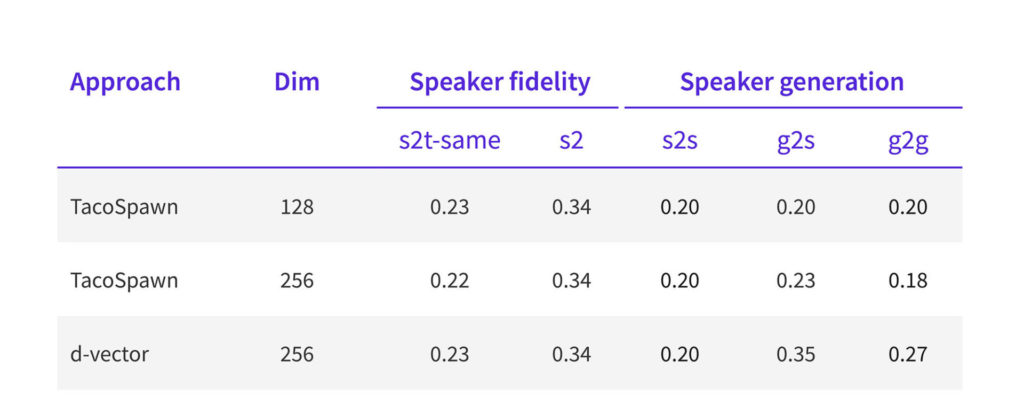Click the g2g subheader
Viewport: 1024px width, 416px height.
(908, 142)
